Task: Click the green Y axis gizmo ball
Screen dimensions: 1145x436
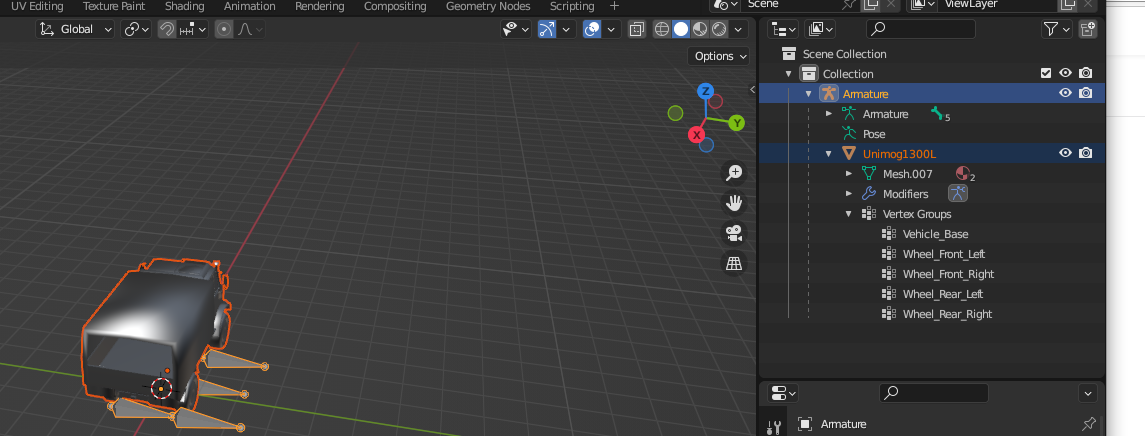Action: point(737,123)
